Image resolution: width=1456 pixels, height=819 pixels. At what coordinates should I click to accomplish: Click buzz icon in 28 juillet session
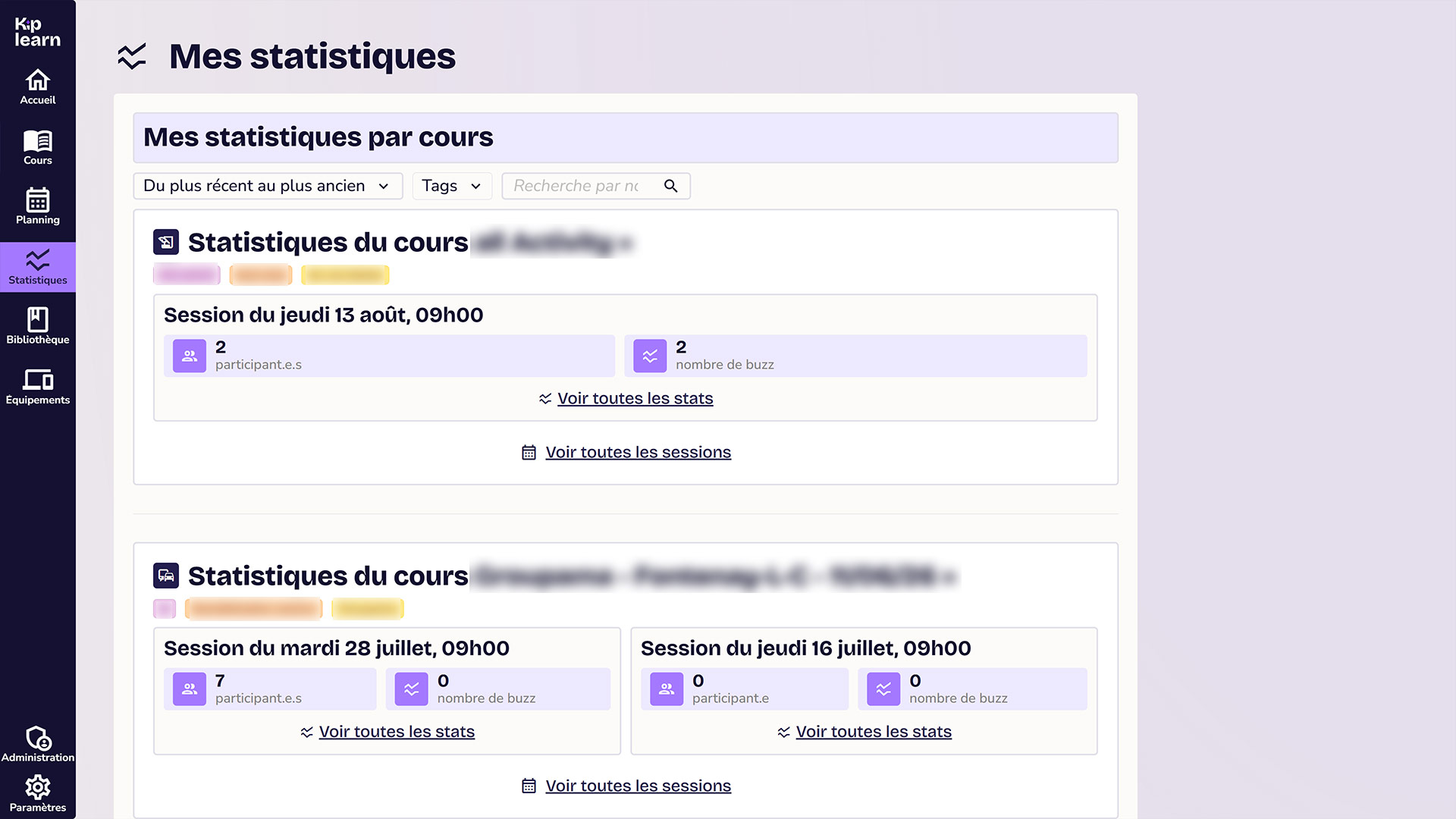(x=412, y=689)
